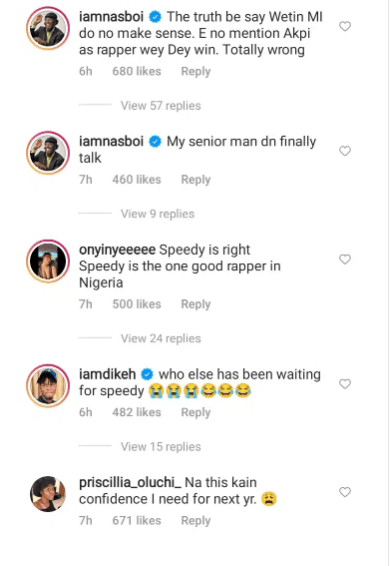Tap heart on onyinyeeeee's Speedy comment
This screenshot has height=566, width=390.
click(345, 259)
